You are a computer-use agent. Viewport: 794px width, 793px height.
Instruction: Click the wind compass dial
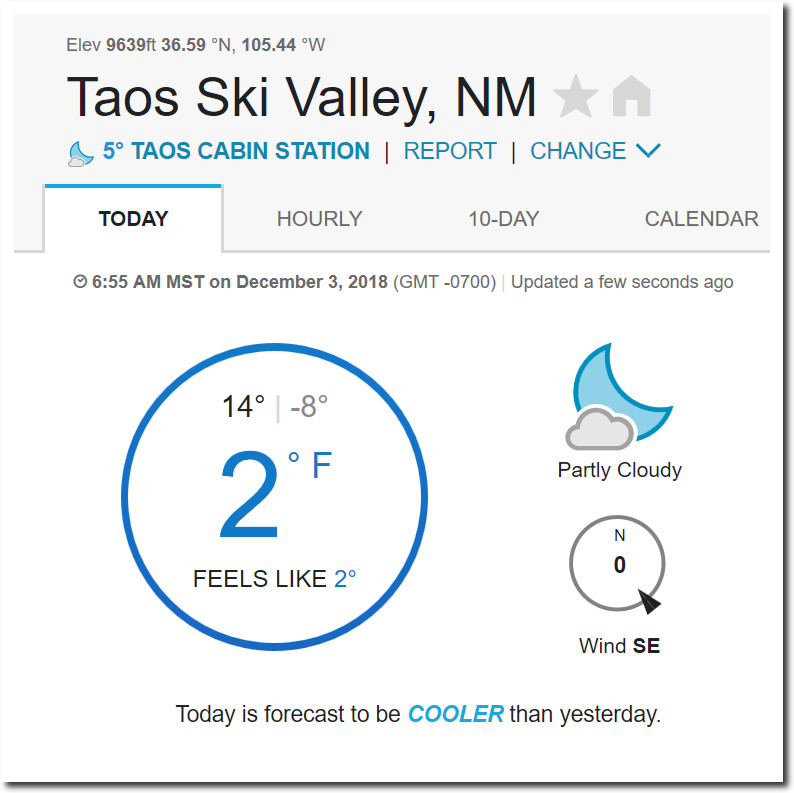coord(617,563)
